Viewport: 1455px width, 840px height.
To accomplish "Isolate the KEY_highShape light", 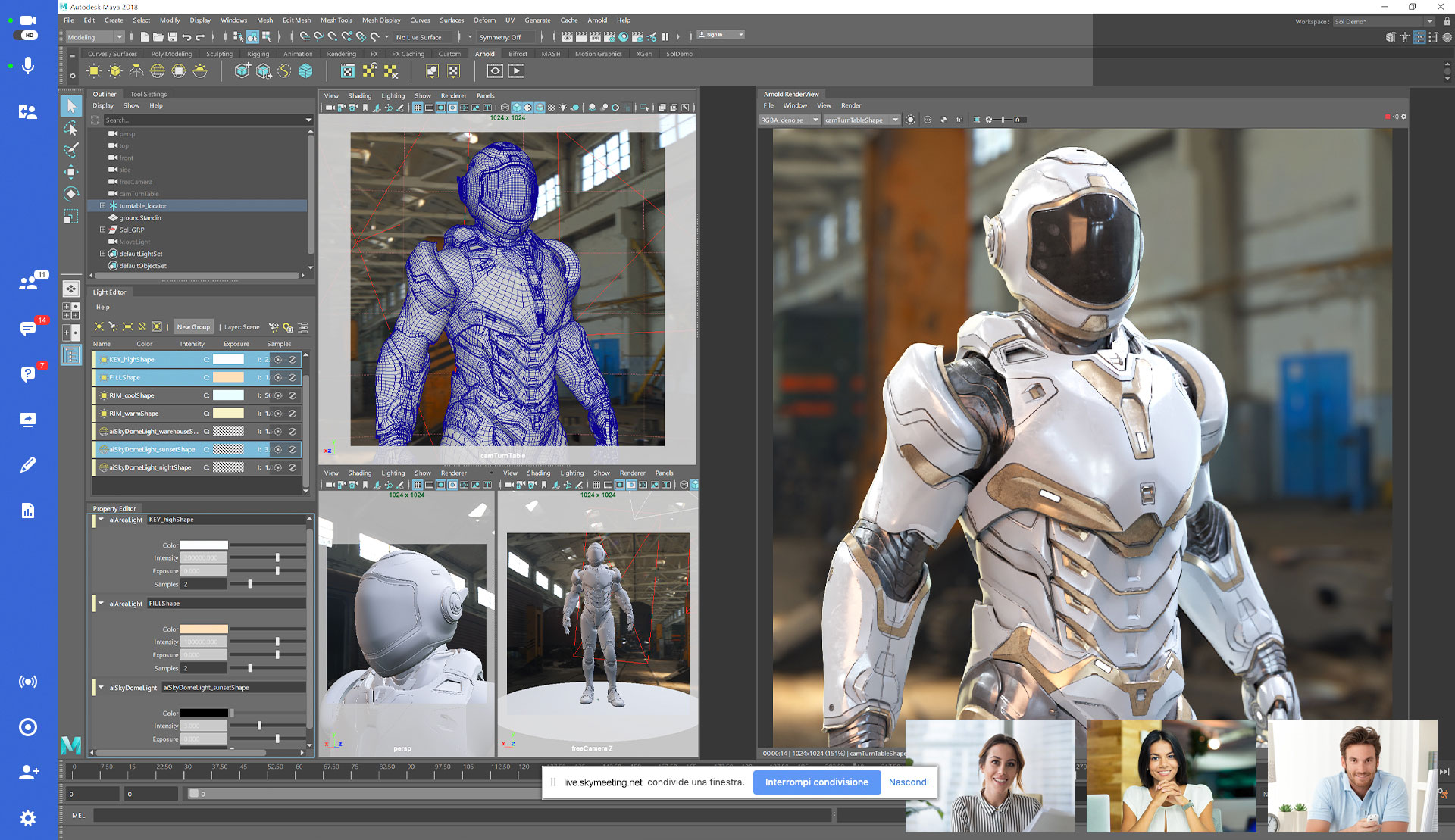I will [x=278, y=360].
